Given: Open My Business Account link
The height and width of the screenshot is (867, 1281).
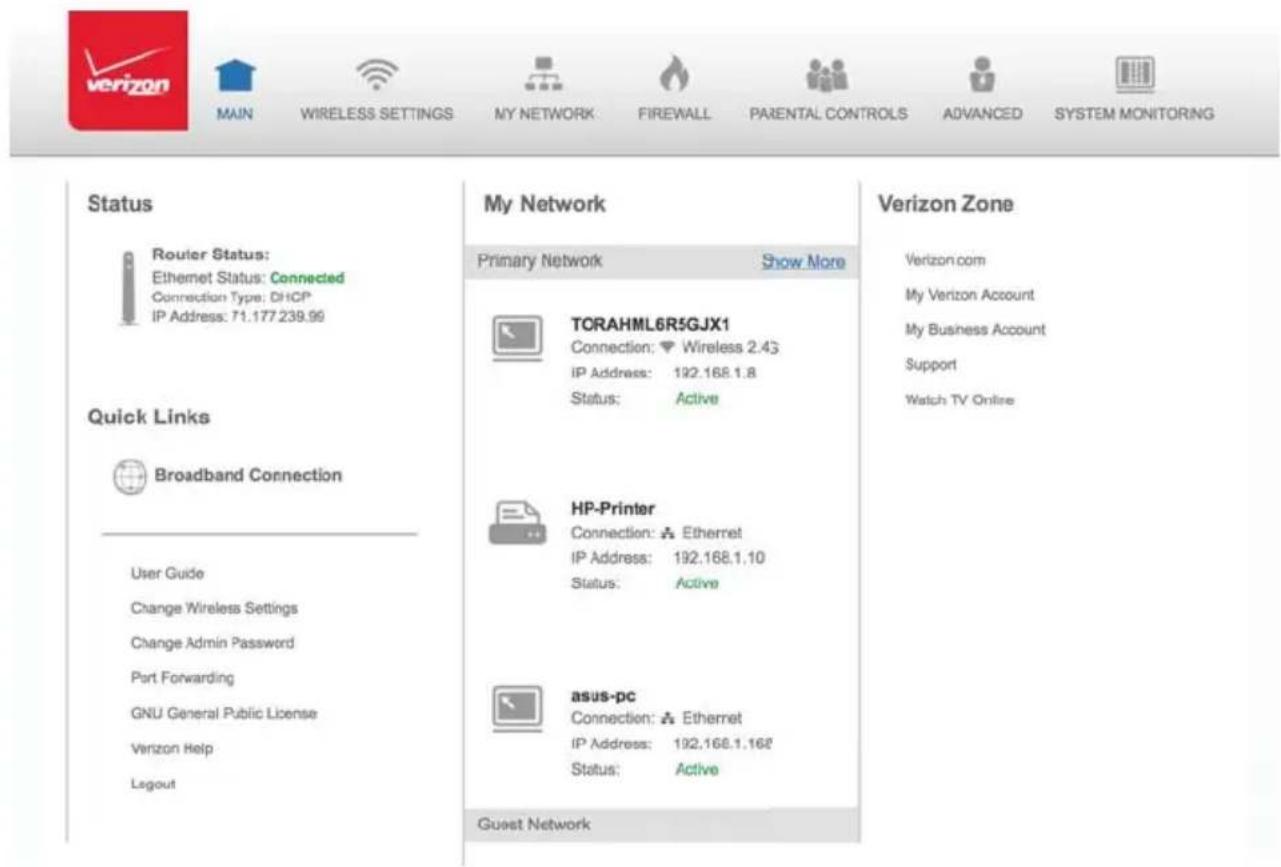Looking at the screenshot, I should [975, 330].
